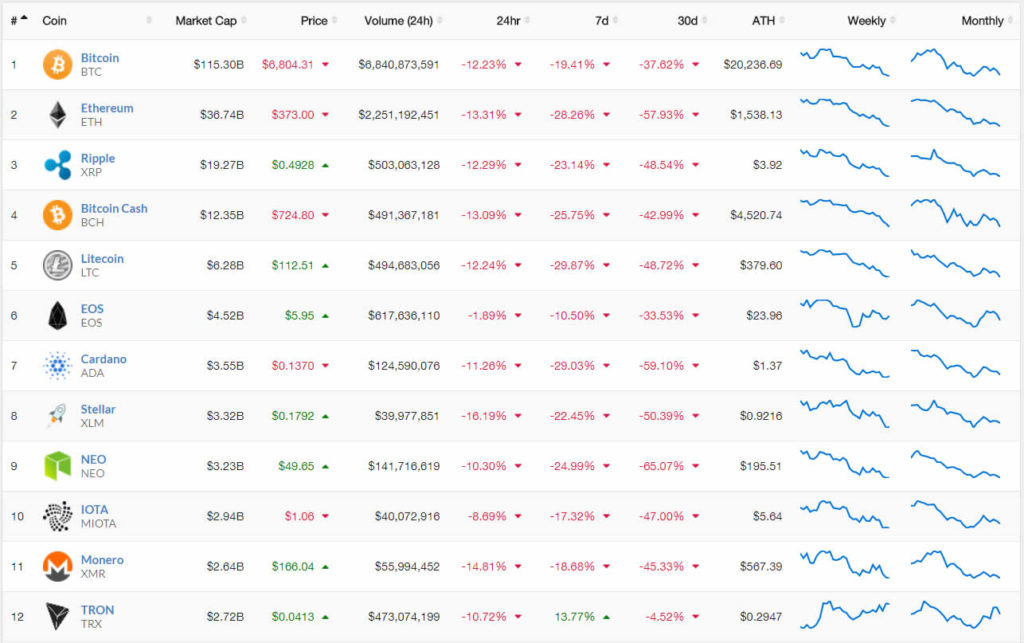Click the green NEO logo
The height and width of the screenshot is (643, 1024).
(57, 466)
